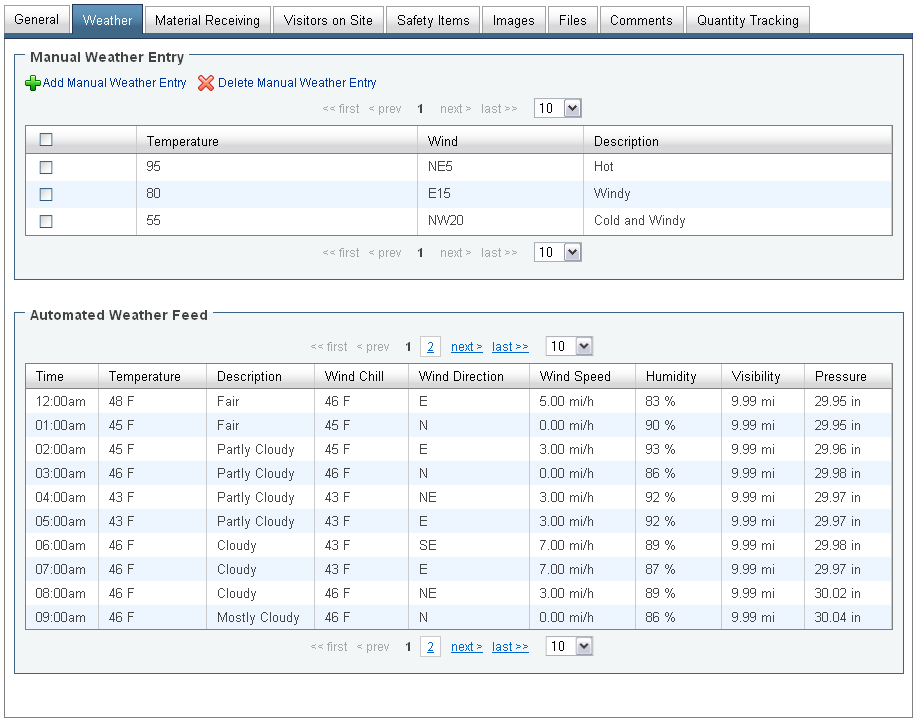Open page-size dropdown below automated feed table
The width and height of the screenshot is (916, 723).
tap(569, 646)
